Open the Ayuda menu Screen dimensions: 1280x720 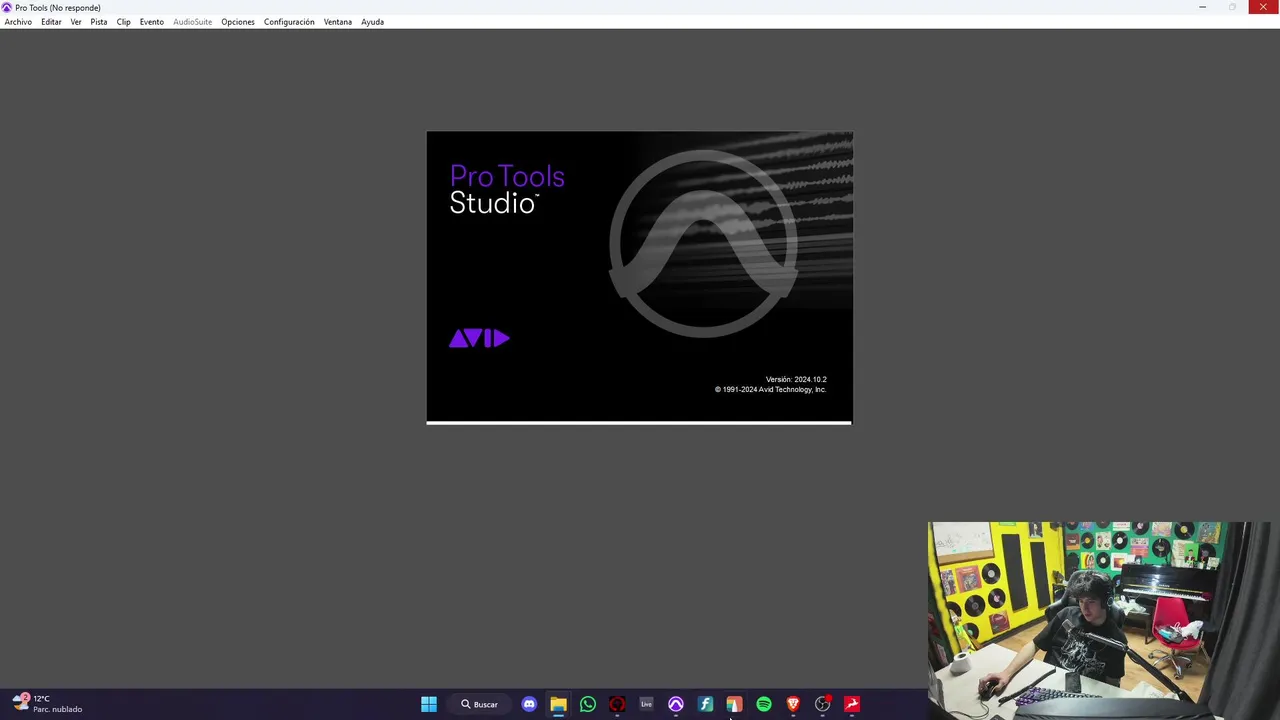372,22
